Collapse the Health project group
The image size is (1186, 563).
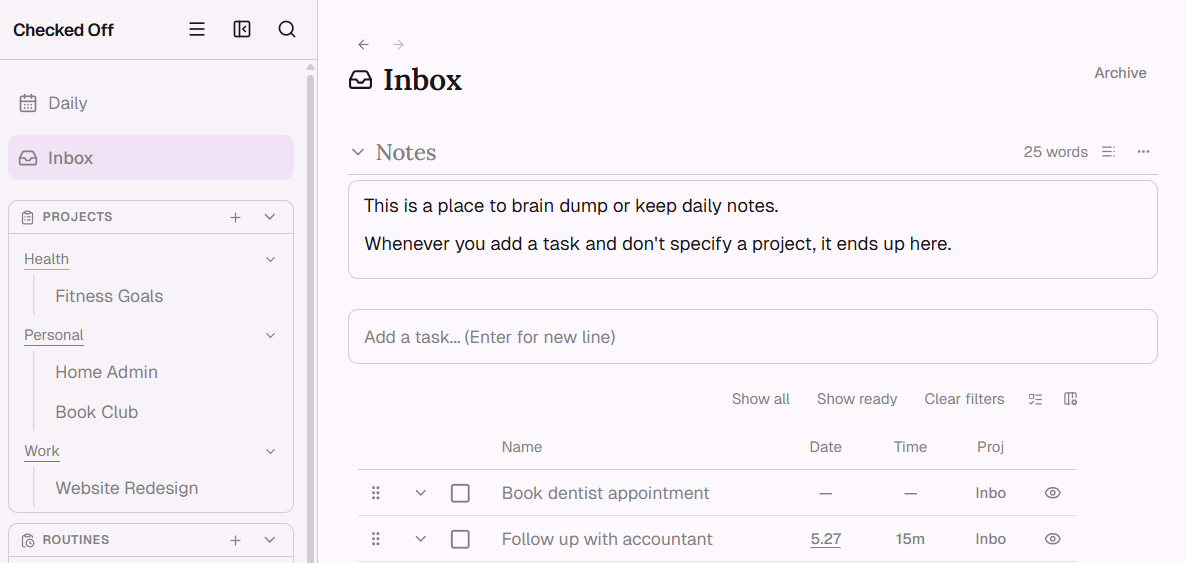(271, 260)
